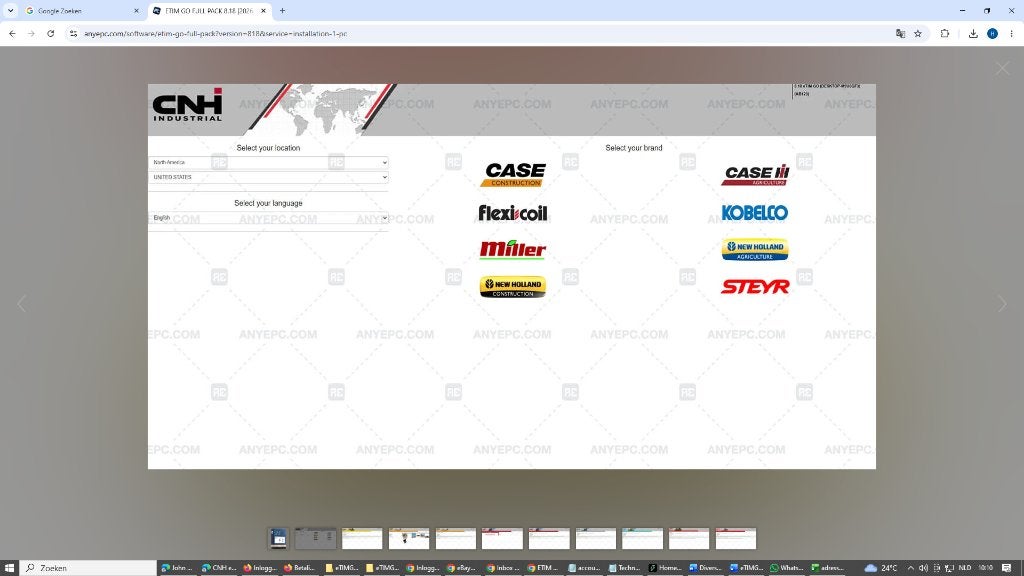Open the John... Edge taskbar window
Image resolution: width=1024 pixels, height=576 pixels.
178,568
